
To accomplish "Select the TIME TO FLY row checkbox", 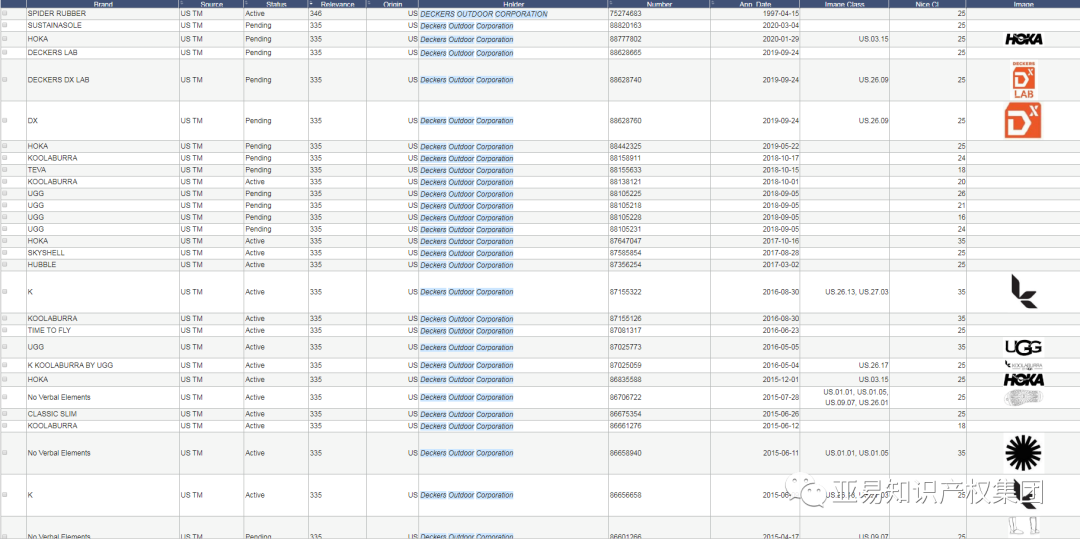I will click(6, 330).
